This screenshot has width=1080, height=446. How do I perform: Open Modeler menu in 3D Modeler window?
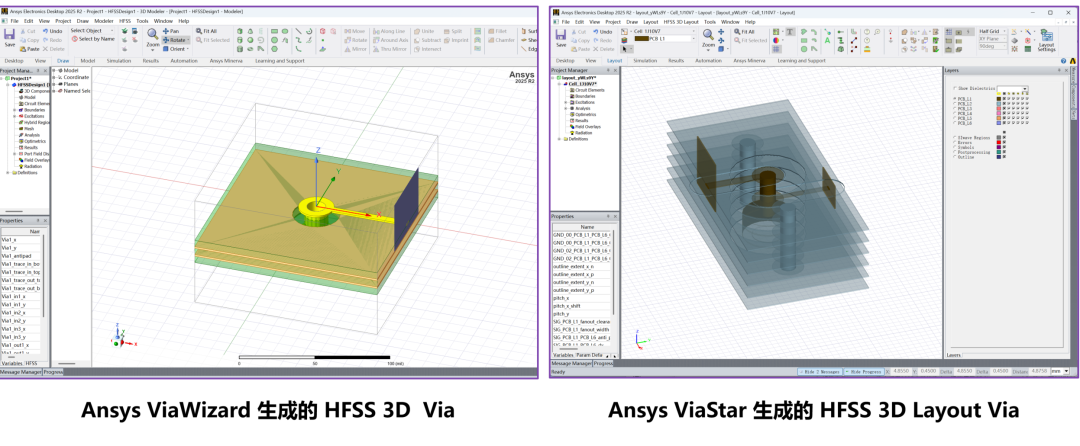[104, 21]
